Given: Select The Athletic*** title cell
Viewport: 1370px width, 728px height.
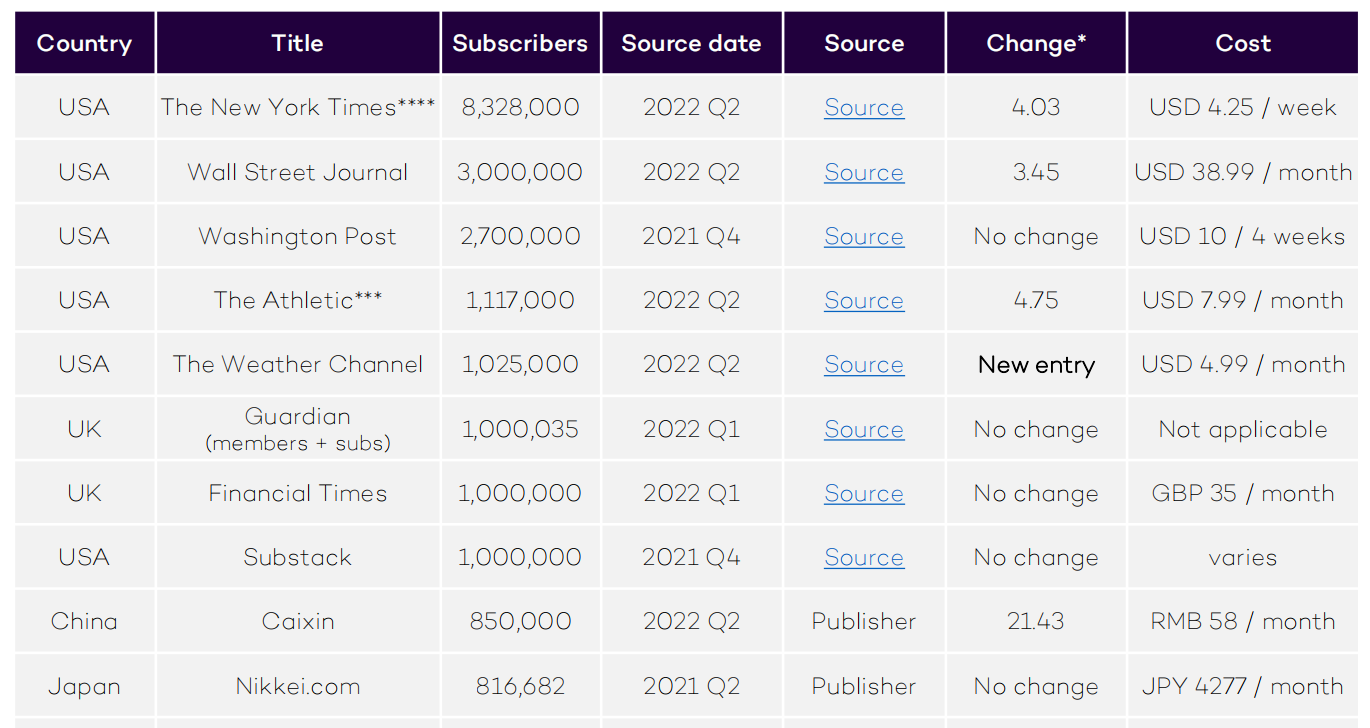Looking at the screenshot, I should click(298, 299).
